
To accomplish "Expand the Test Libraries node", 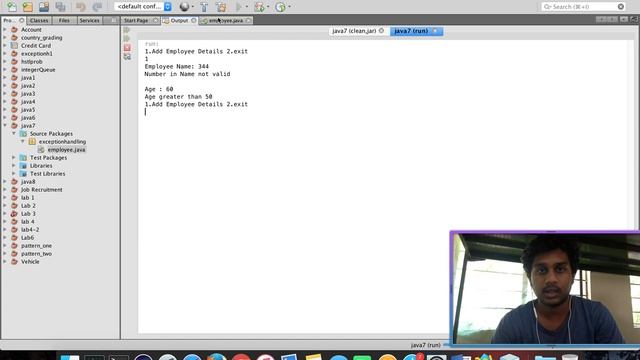I will pyautogui.click(x=14, y=173).
